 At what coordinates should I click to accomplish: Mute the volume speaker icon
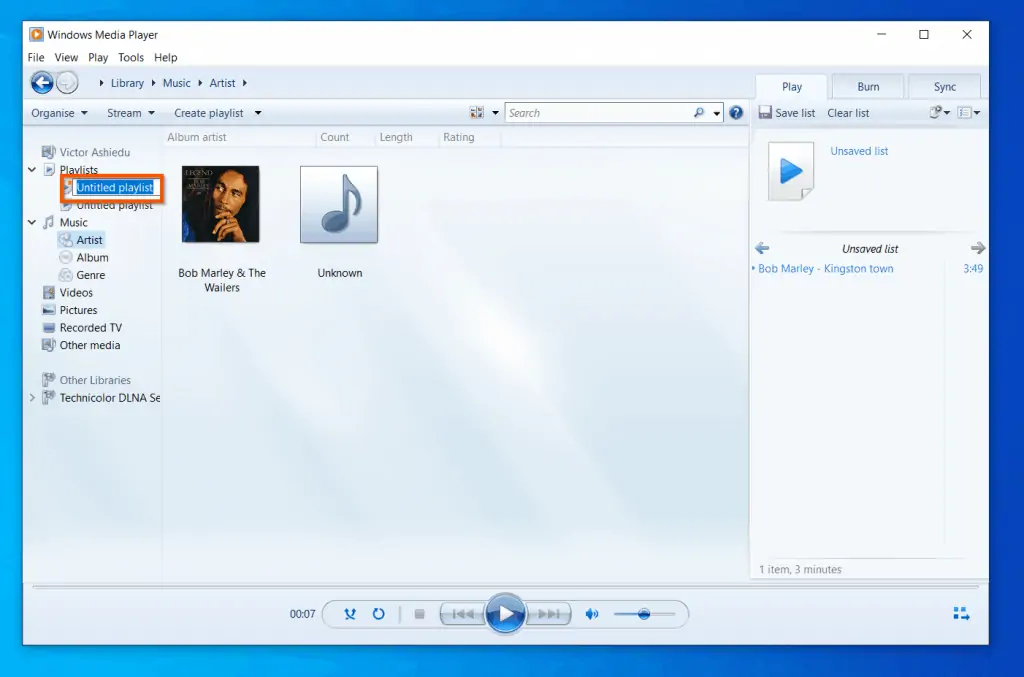[591, 614]
